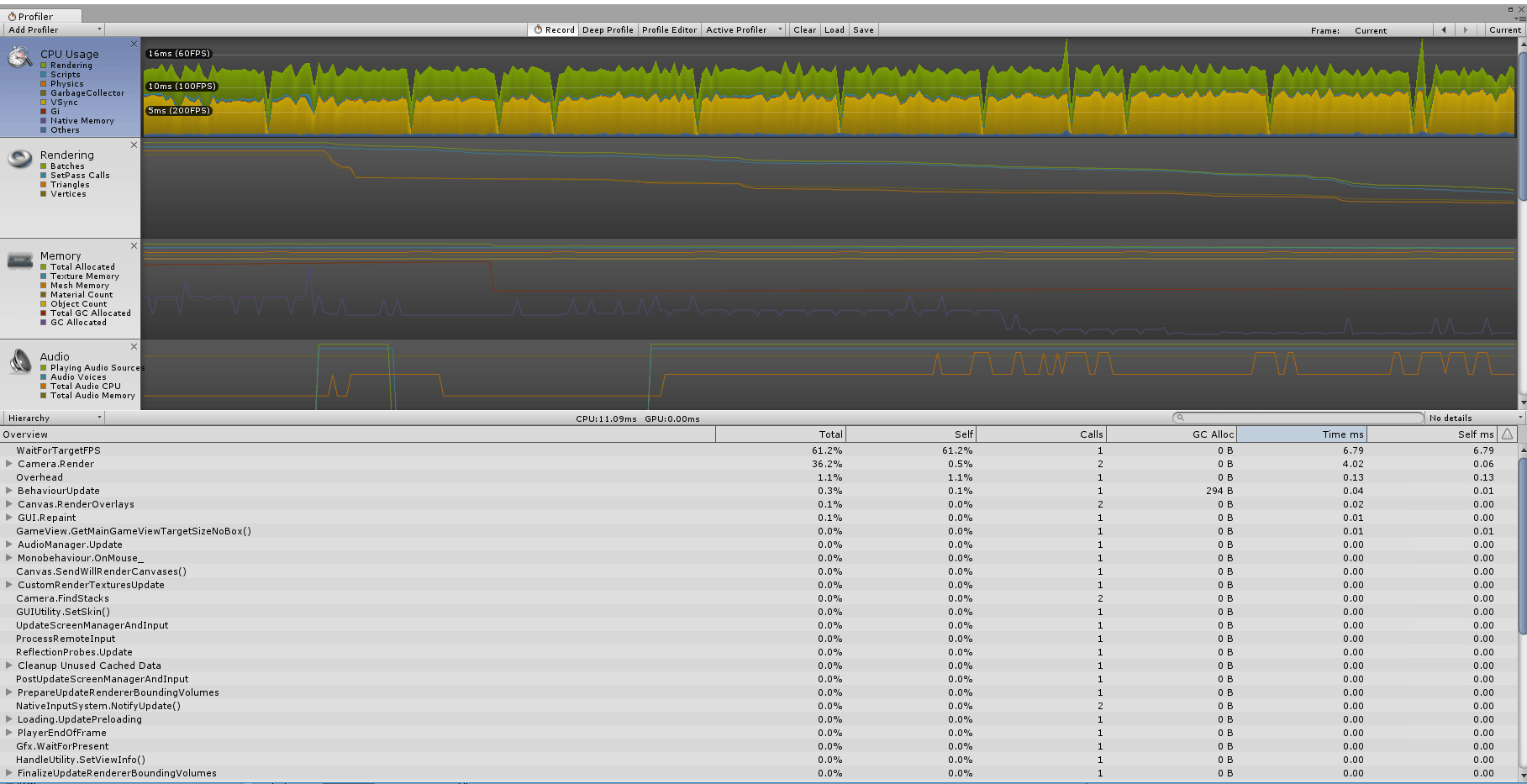Image resolution: width=1527 pixels, height=784 pixels.
Task: Enable Deep Profile mode
Action: tap(608, 30)
